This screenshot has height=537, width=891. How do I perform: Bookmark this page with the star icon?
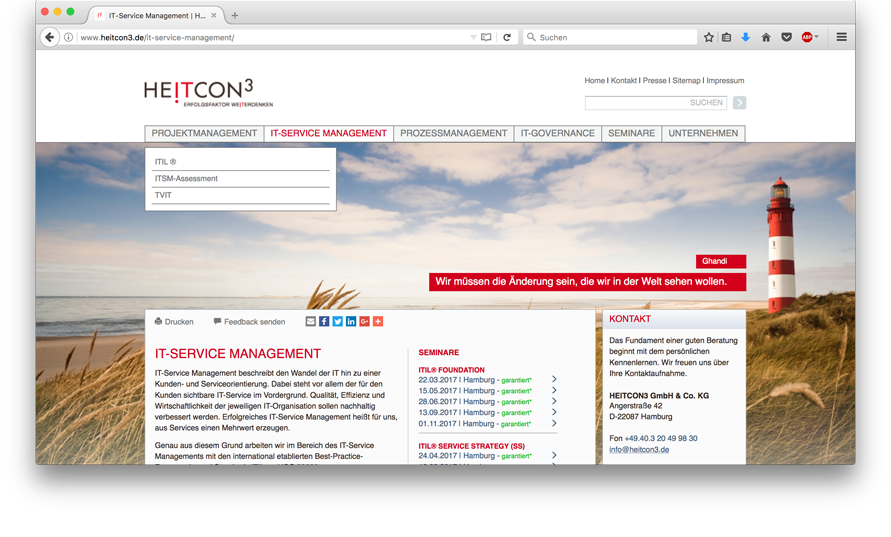[709, 38]
